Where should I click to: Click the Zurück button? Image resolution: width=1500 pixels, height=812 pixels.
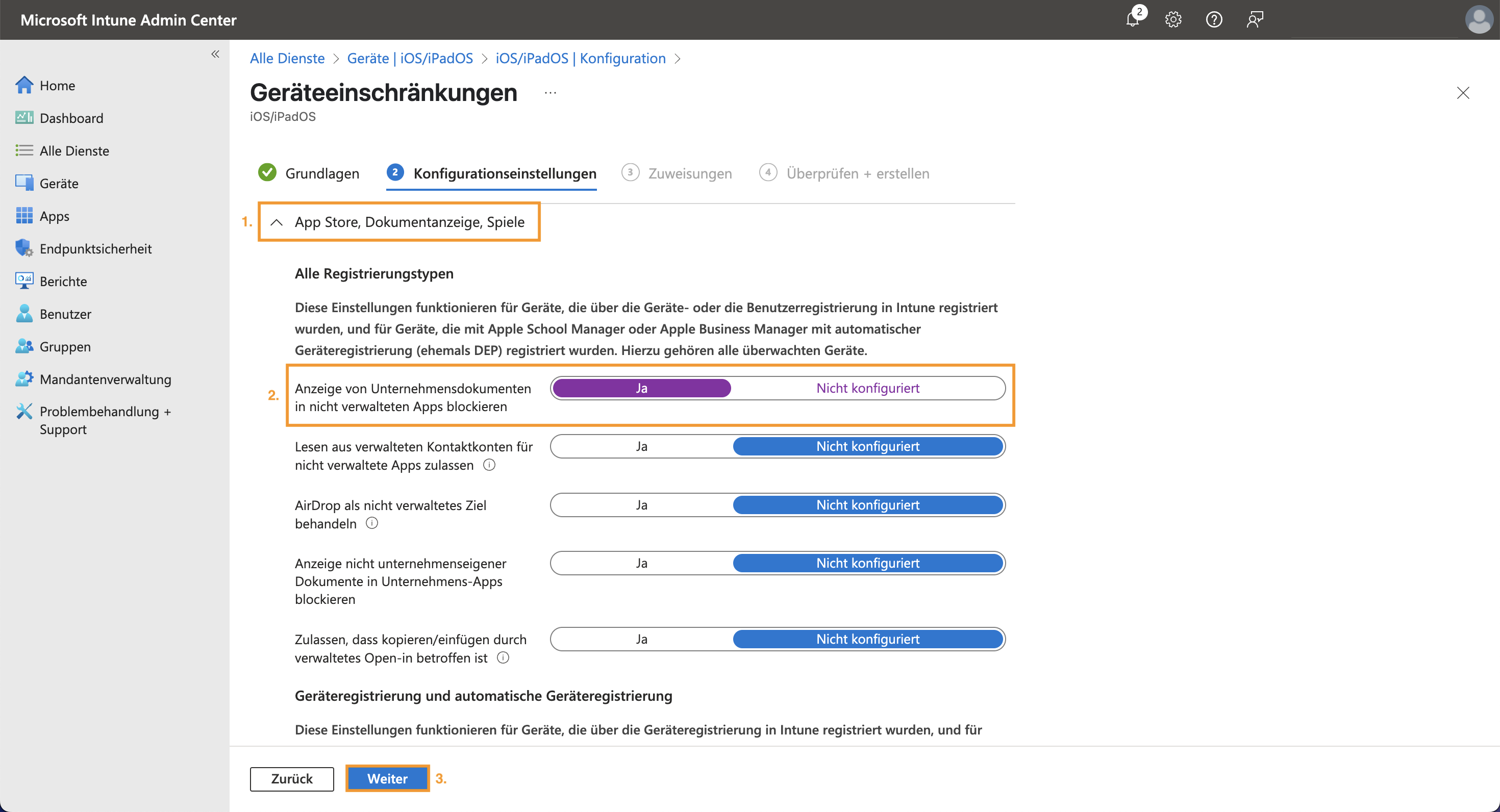pyautogui.click(x=292, y=778)
